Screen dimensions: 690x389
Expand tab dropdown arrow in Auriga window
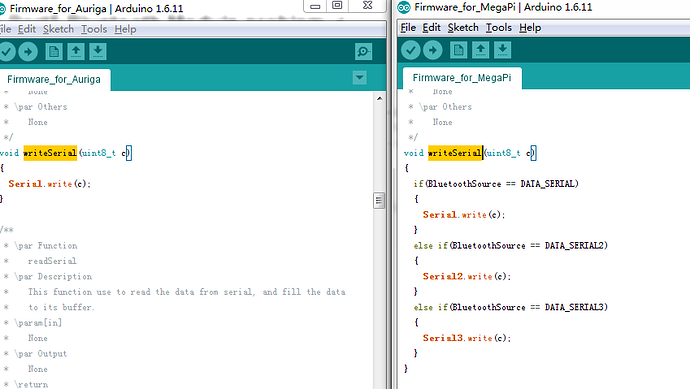click(360, 78)
